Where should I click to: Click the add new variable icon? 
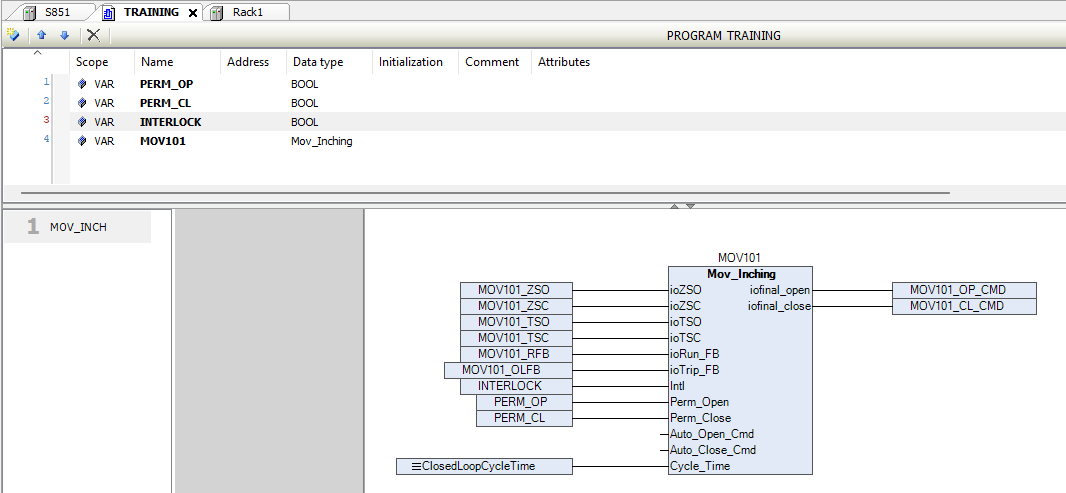click(13, 35)
